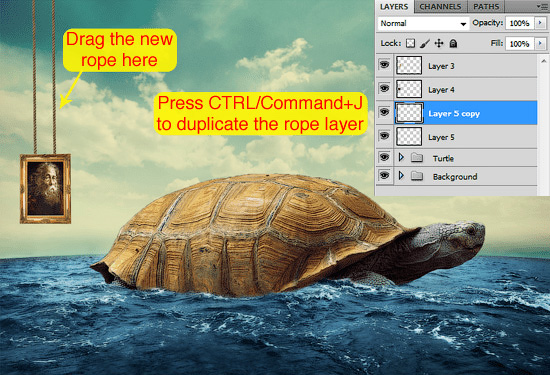The height and width of the screenshot is (375, 550).
Task: Select Layer 5 thumbnail
Action: click(409, 136)
